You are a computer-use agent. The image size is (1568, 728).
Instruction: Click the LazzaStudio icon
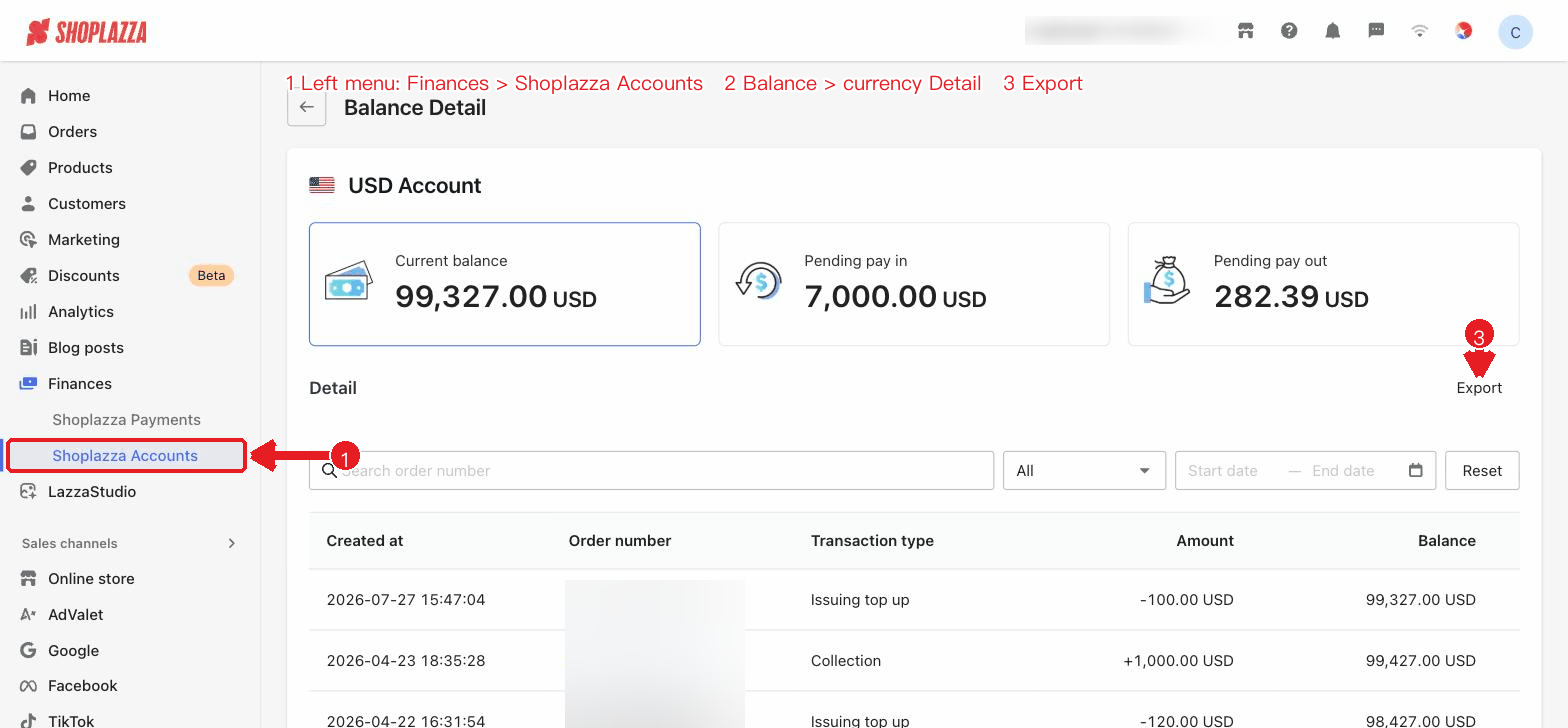(x=28, y=492)
